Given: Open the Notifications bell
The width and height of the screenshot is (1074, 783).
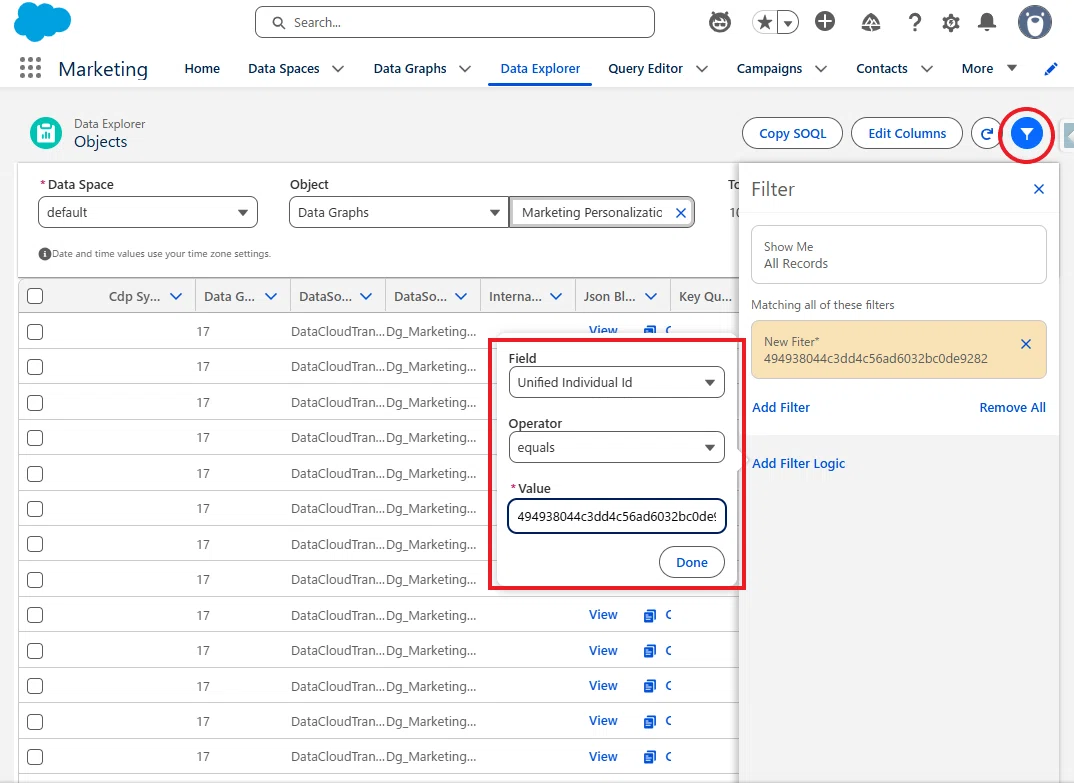Looking at the screenshot, I should (986, 22).
